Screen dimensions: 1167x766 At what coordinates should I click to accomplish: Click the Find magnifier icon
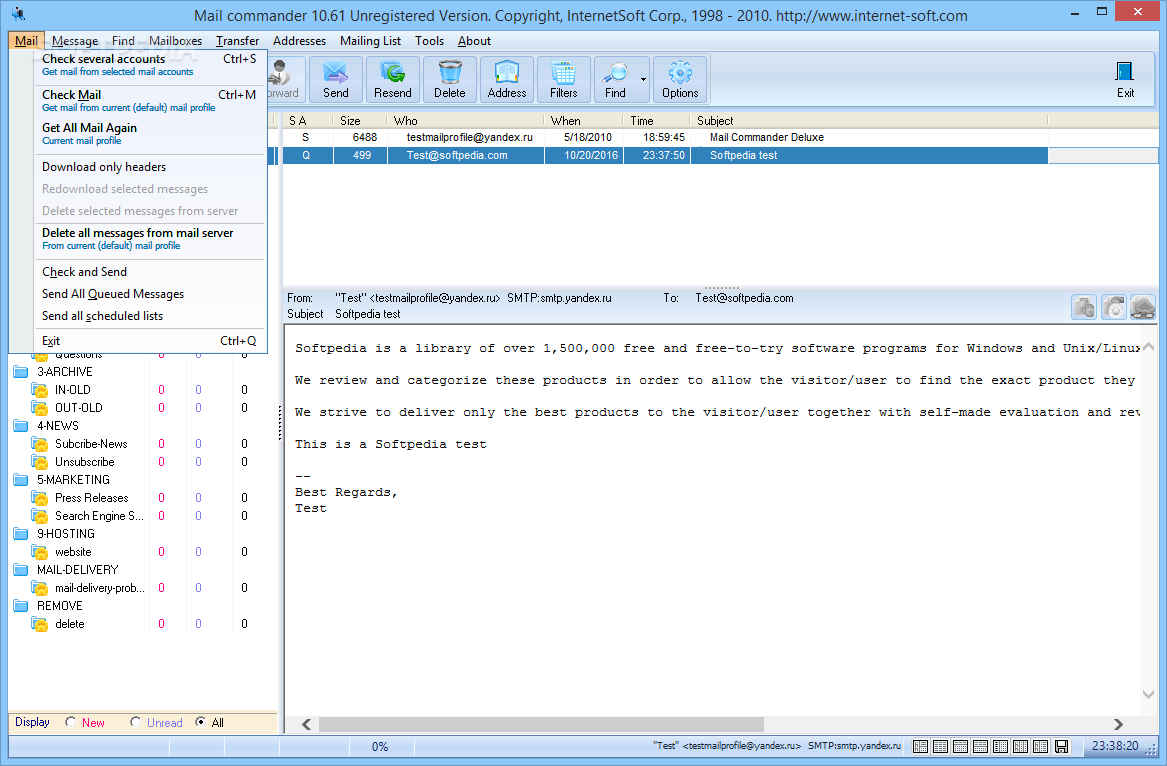[x=616, y=79]
